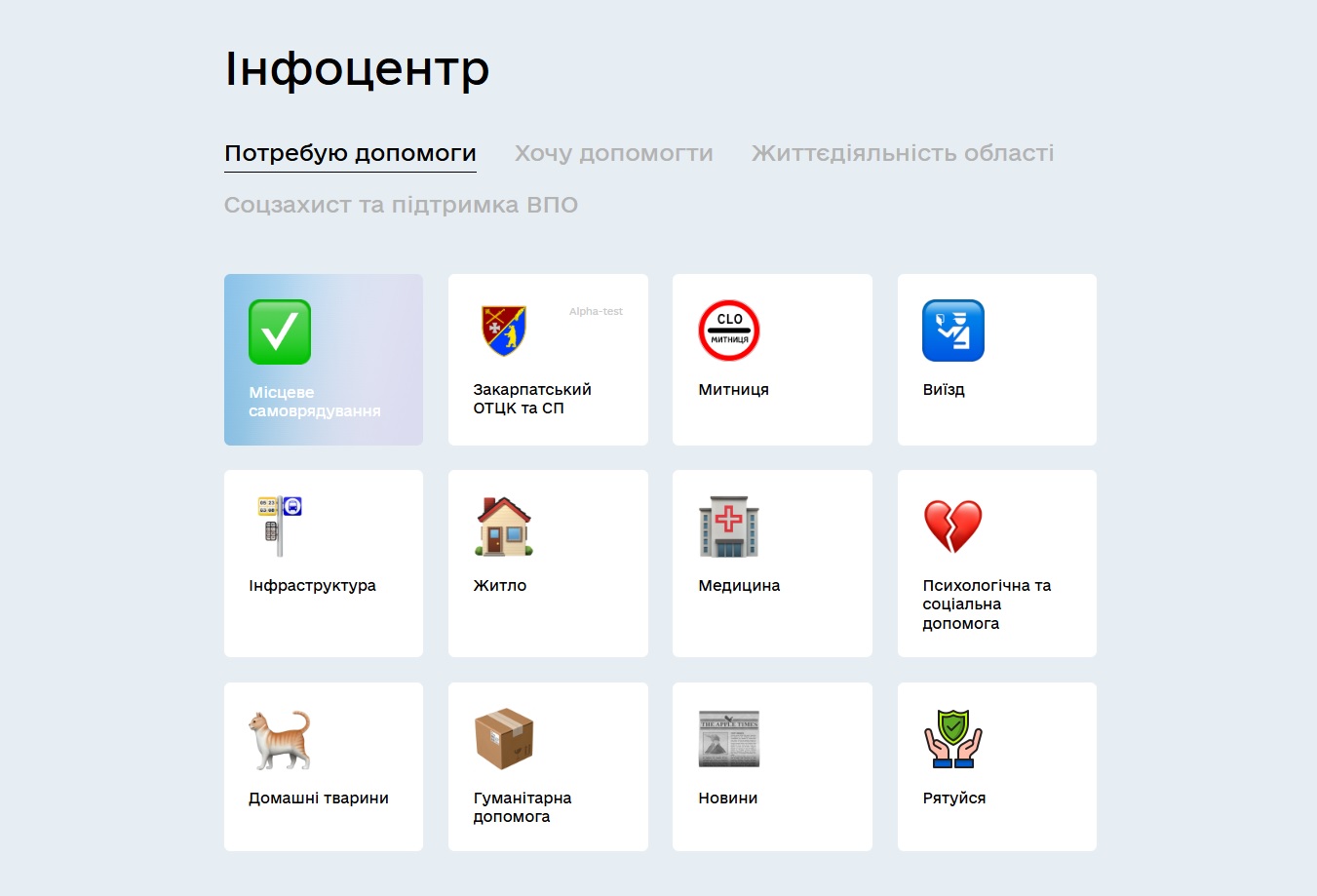Viewport: 1317px width, 896px height.
Task: Click the cardboard box icon
Action: click(x=504, y=739)
